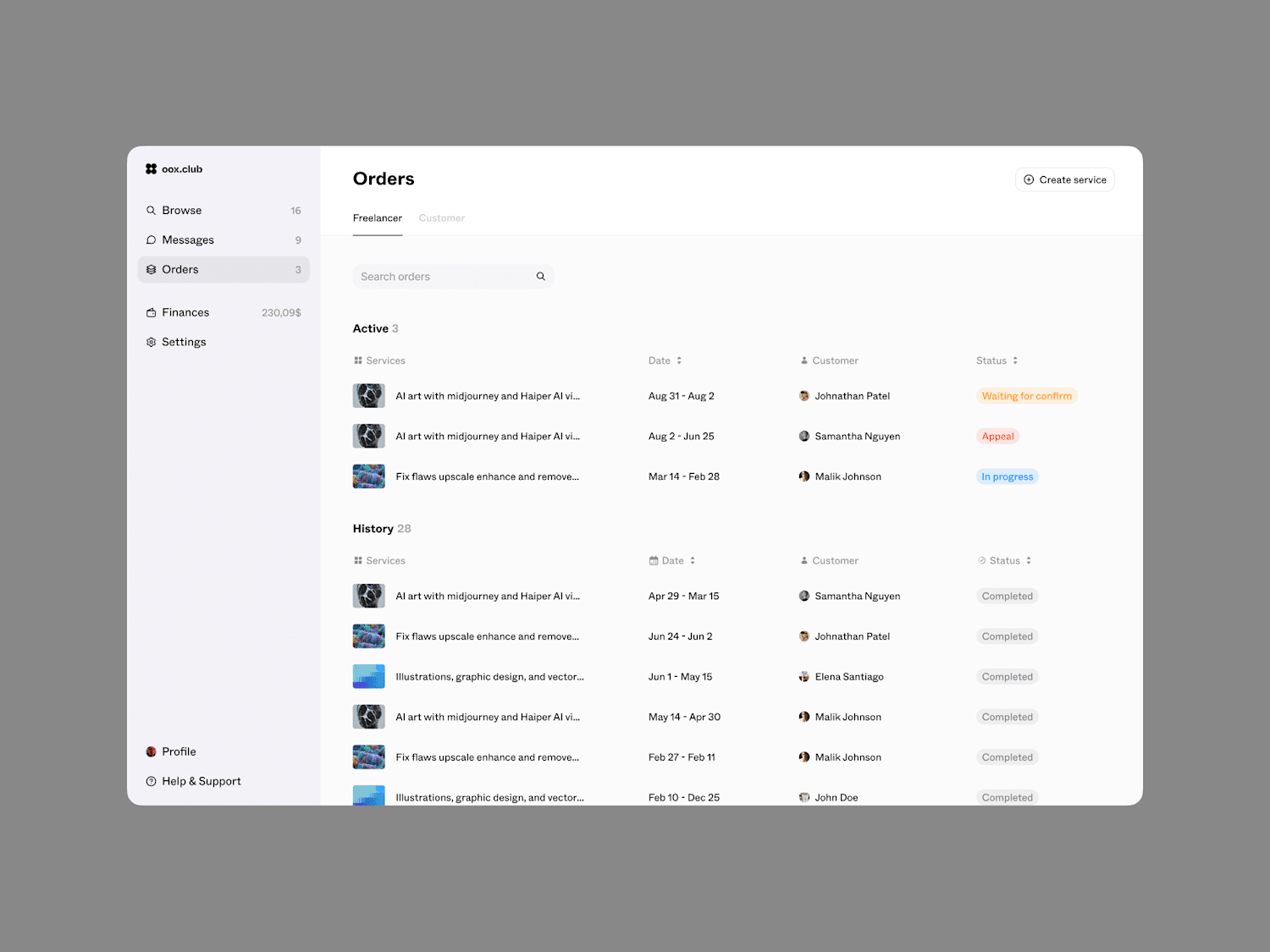This screenshot has width=1270, height=952.
Task: Click the In progress status badge
Action: click(1007, 477)
